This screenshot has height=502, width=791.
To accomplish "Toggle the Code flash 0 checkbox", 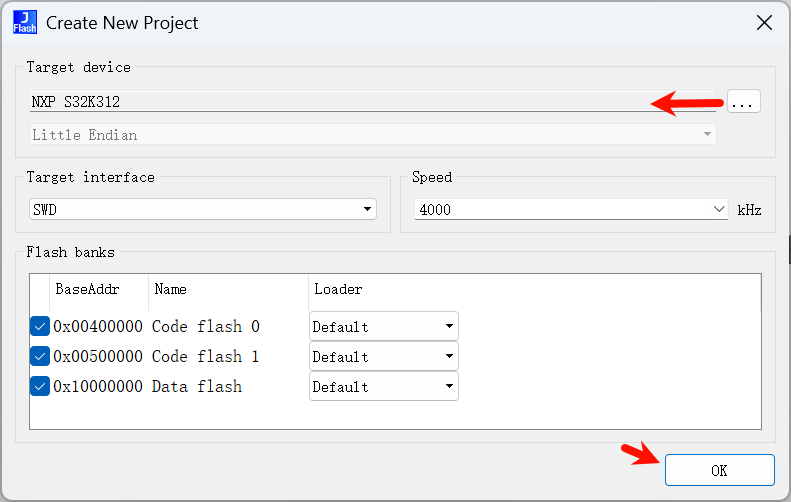I will click(40, 326).
